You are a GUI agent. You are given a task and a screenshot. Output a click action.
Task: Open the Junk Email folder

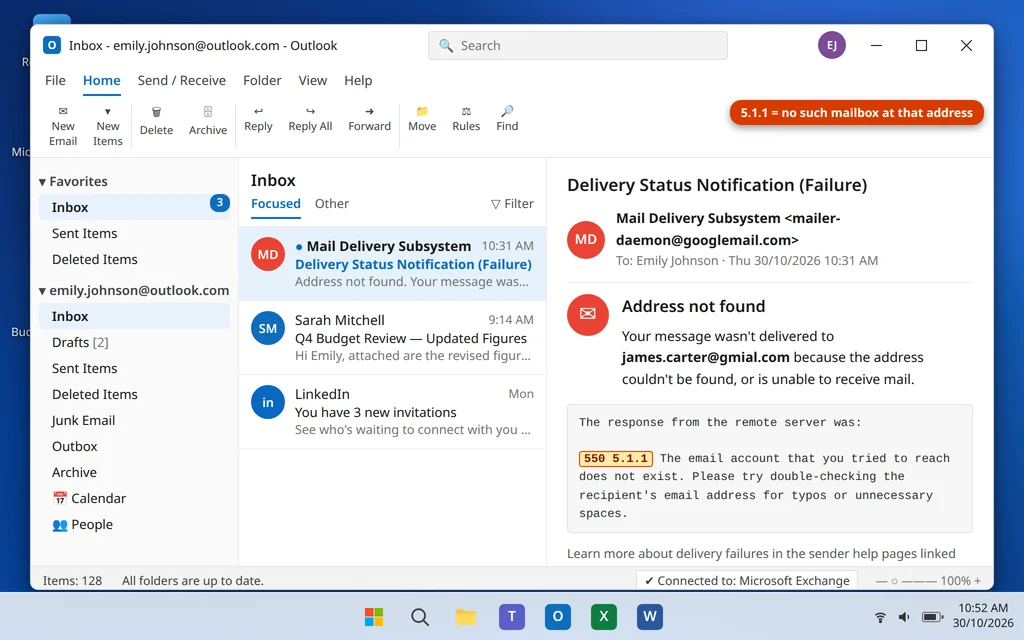[x=134, y=421]
